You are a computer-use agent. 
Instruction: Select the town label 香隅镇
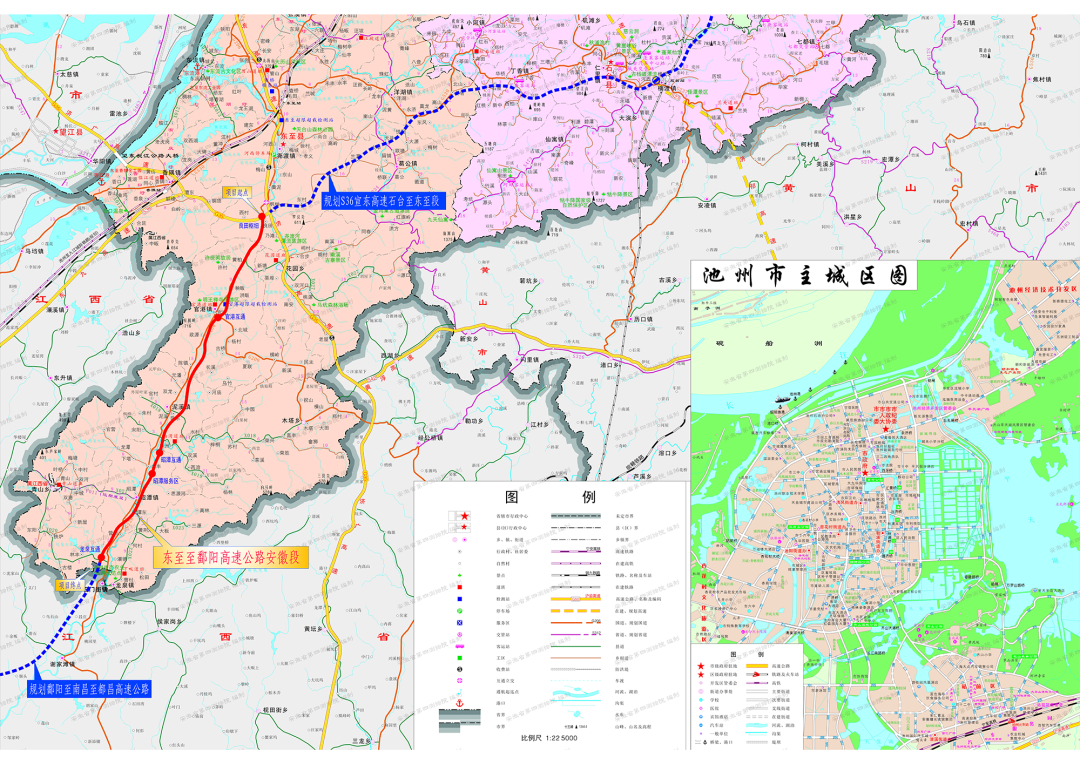tap(170, 174)
